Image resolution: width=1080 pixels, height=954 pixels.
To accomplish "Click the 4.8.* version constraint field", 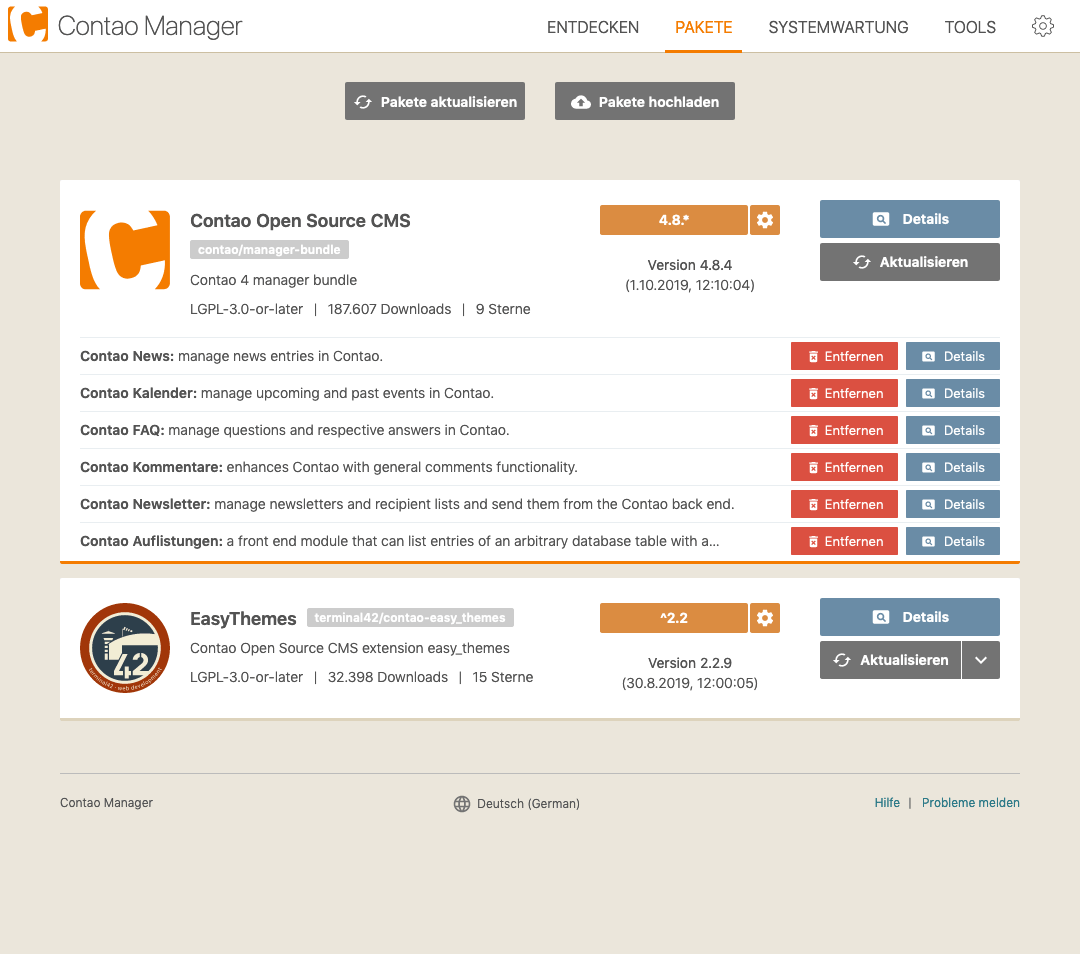I will pyautogui.click(x=674, y=220).
